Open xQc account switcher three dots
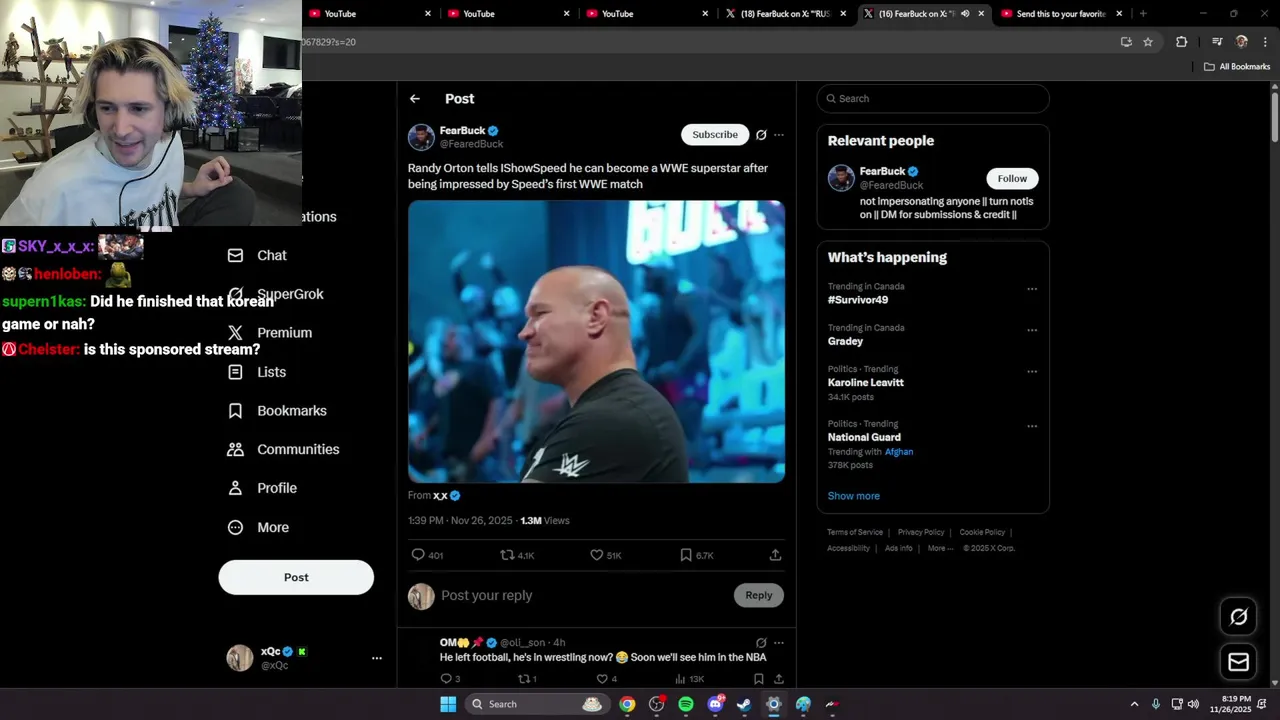 click(377, 658)
